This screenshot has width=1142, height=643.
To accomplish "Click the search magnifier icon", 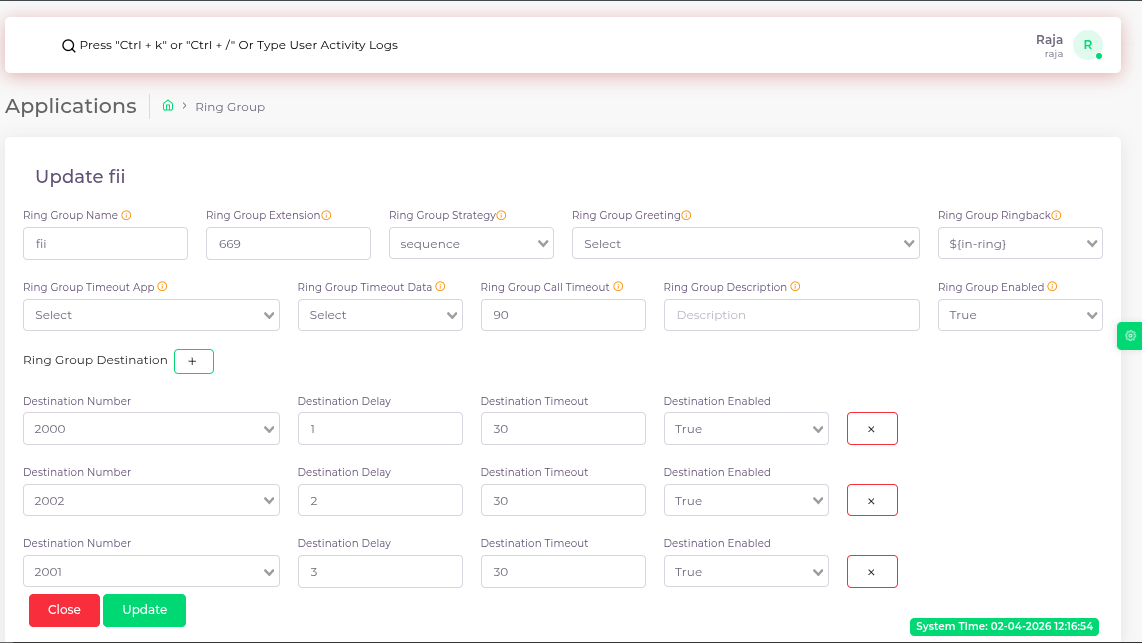I will point(68,46).
